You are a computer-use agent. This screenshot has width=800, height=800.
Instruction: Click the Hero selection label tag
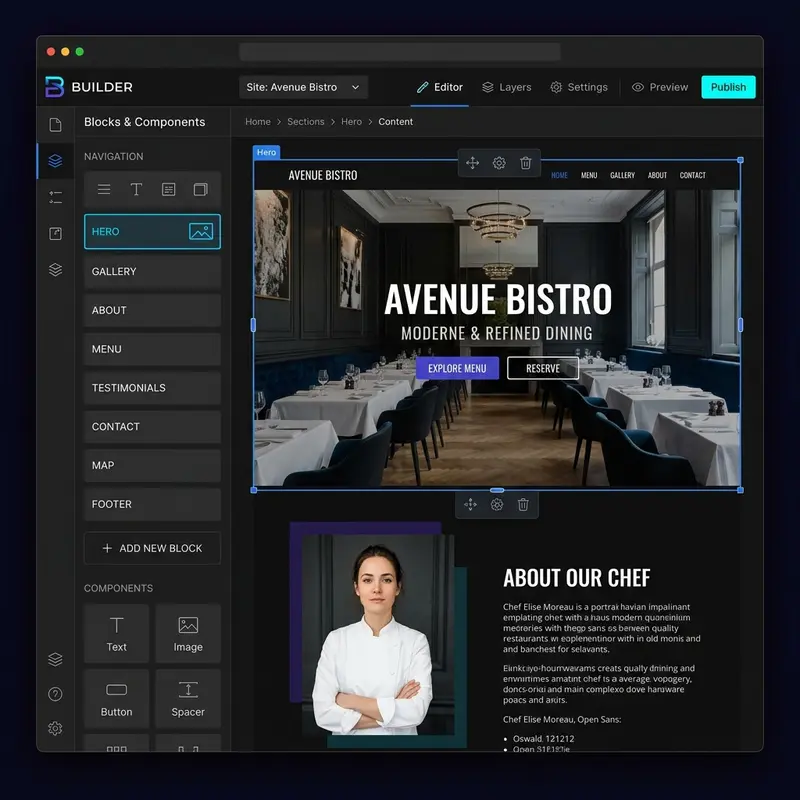tap(266, 152)
